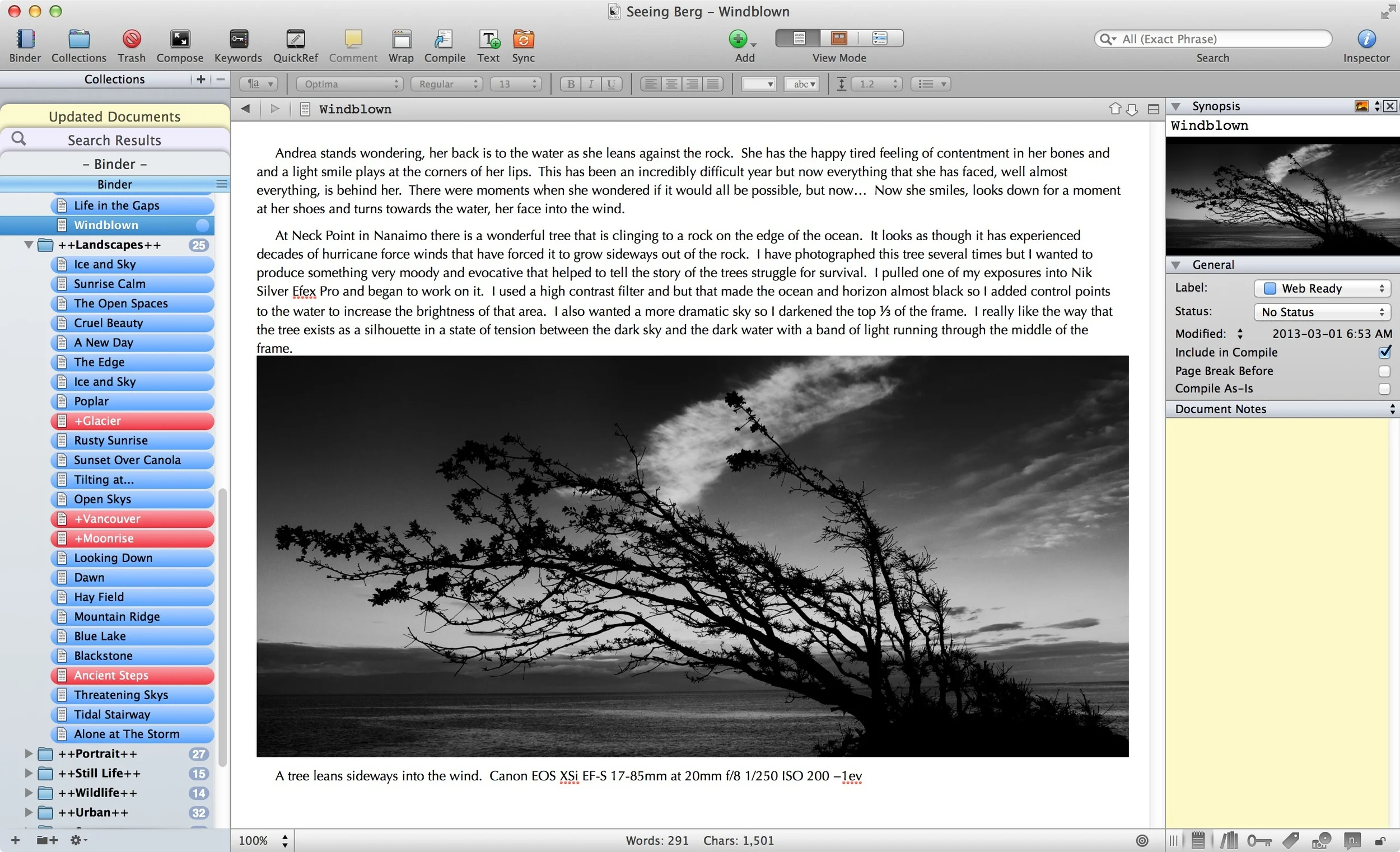
Task: Open the Label dropdown showing Web Ready
Action: 1322,288
